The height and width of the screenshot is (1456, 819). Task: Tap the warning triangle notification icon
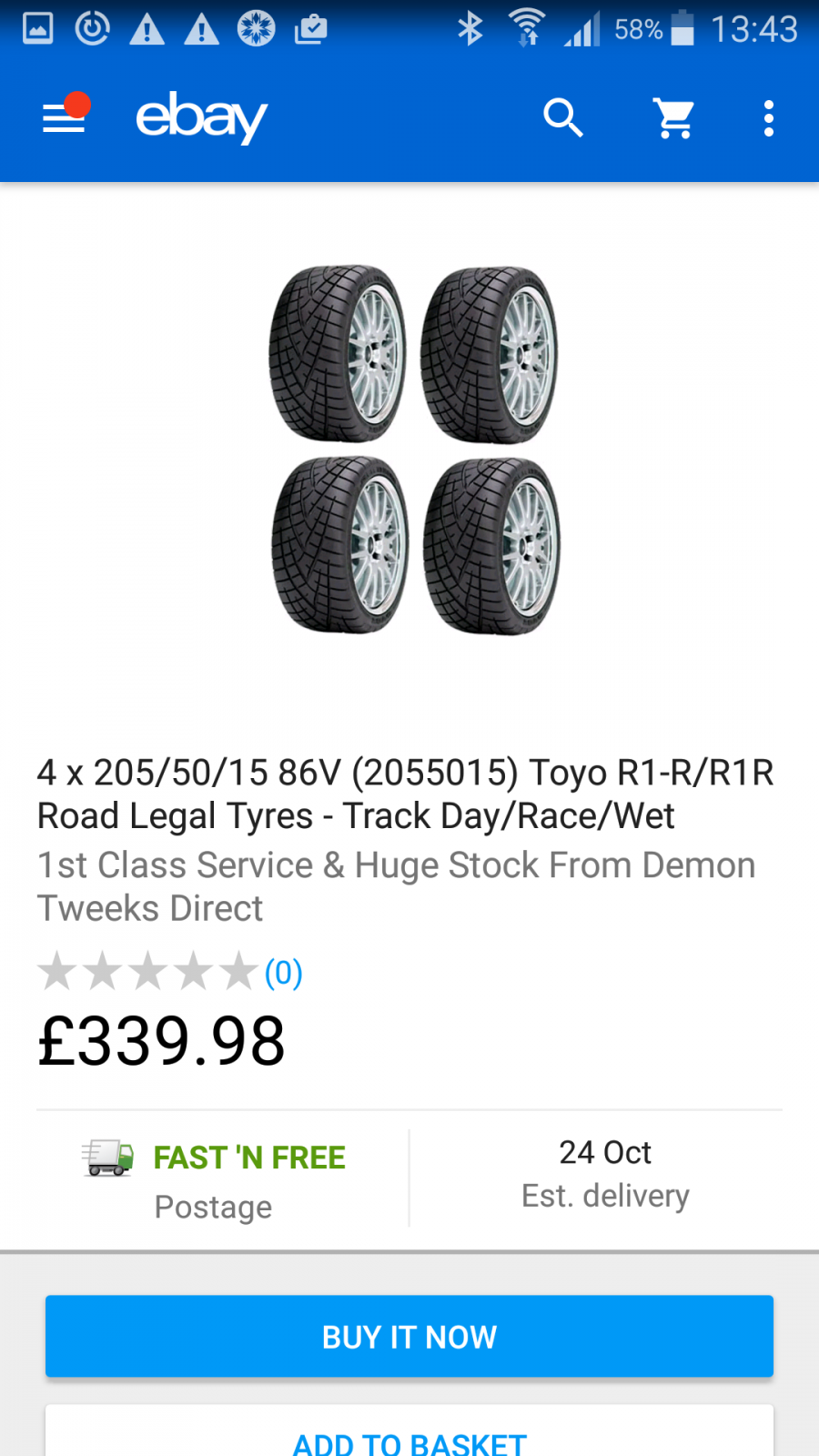click(147, 30)
